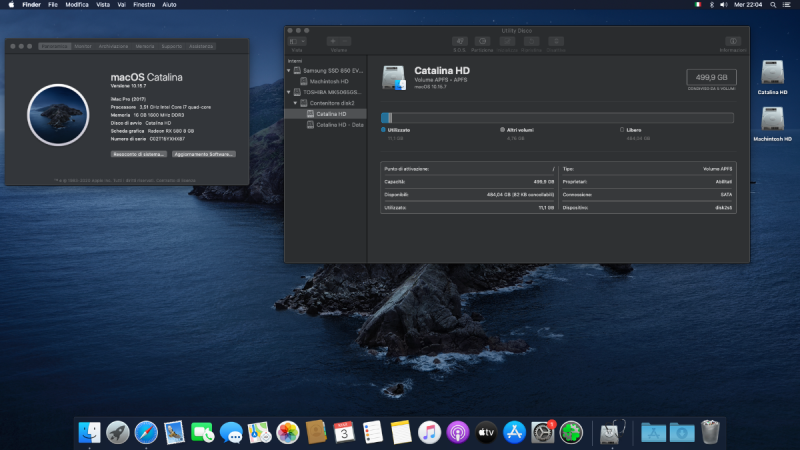Collapse the Samsung SSD 850 disk tree
The height and width of the screenshot is (450, 800).
[x=290, y=71]
